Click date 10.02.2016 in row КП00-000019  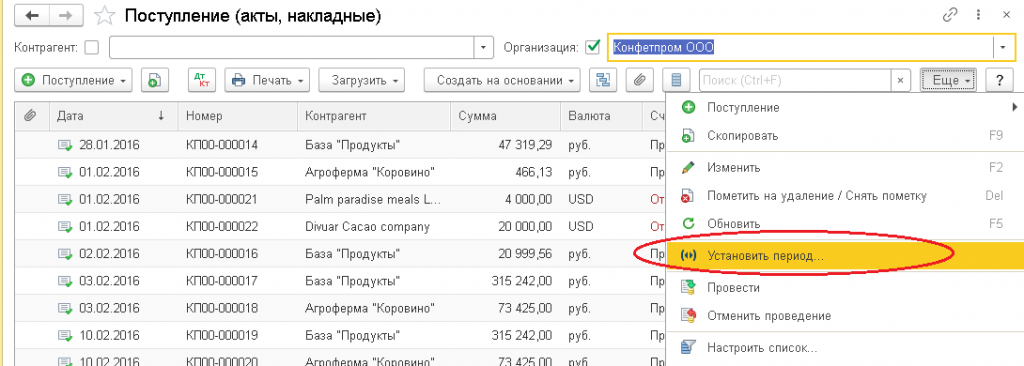tap(109, 335)
